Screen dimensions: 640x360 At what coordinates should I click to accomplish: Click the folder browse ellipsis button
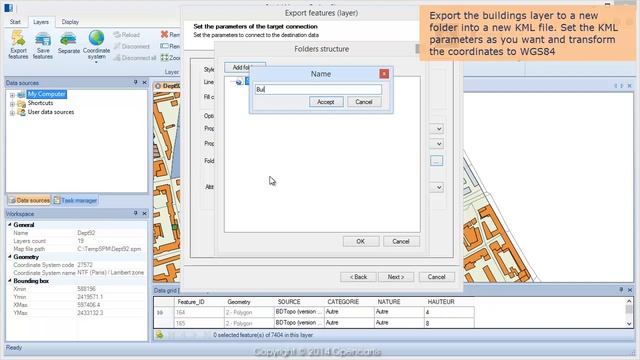click(x=436, y=160)
